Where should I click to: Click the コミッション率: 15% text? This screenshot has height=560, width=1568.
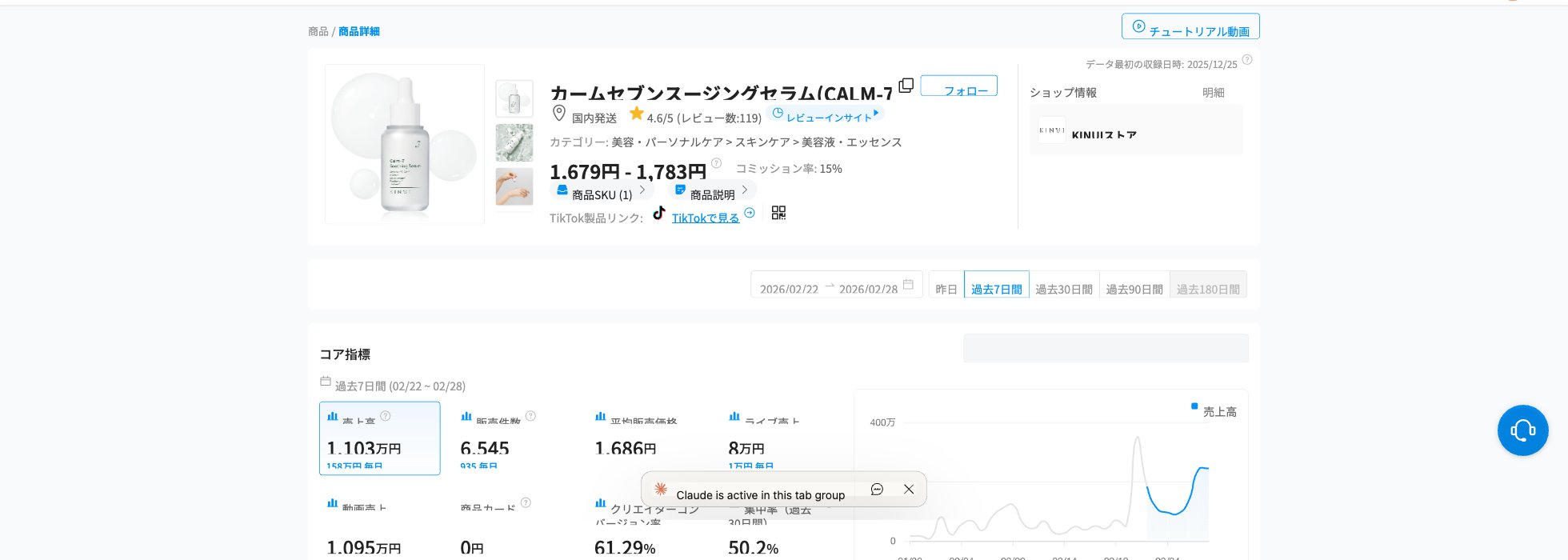coord(789,169)
